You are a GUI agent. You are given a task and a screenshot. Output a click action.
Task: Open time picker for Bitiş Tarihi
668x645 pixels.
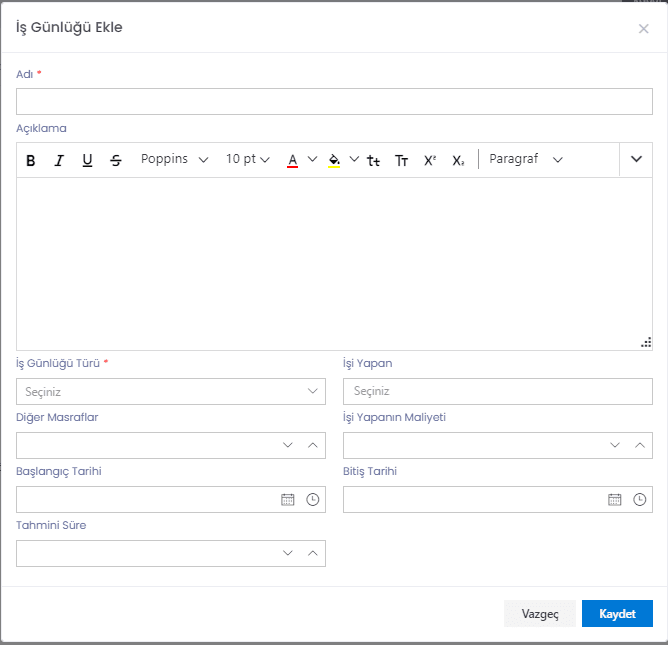click(x=640, y=499)
